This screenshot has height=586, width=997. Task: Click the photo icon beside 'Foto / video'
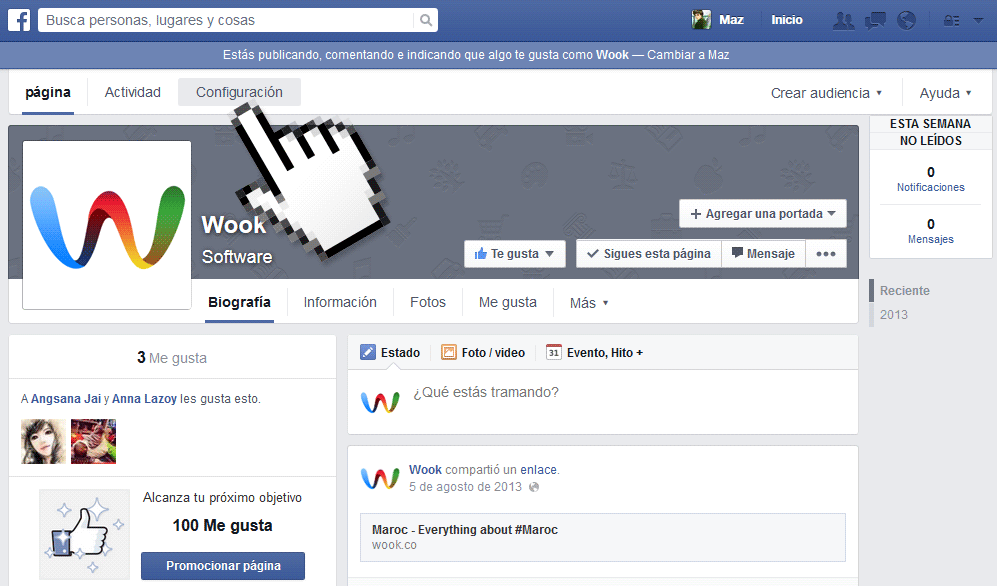click(x=449, y=352)
